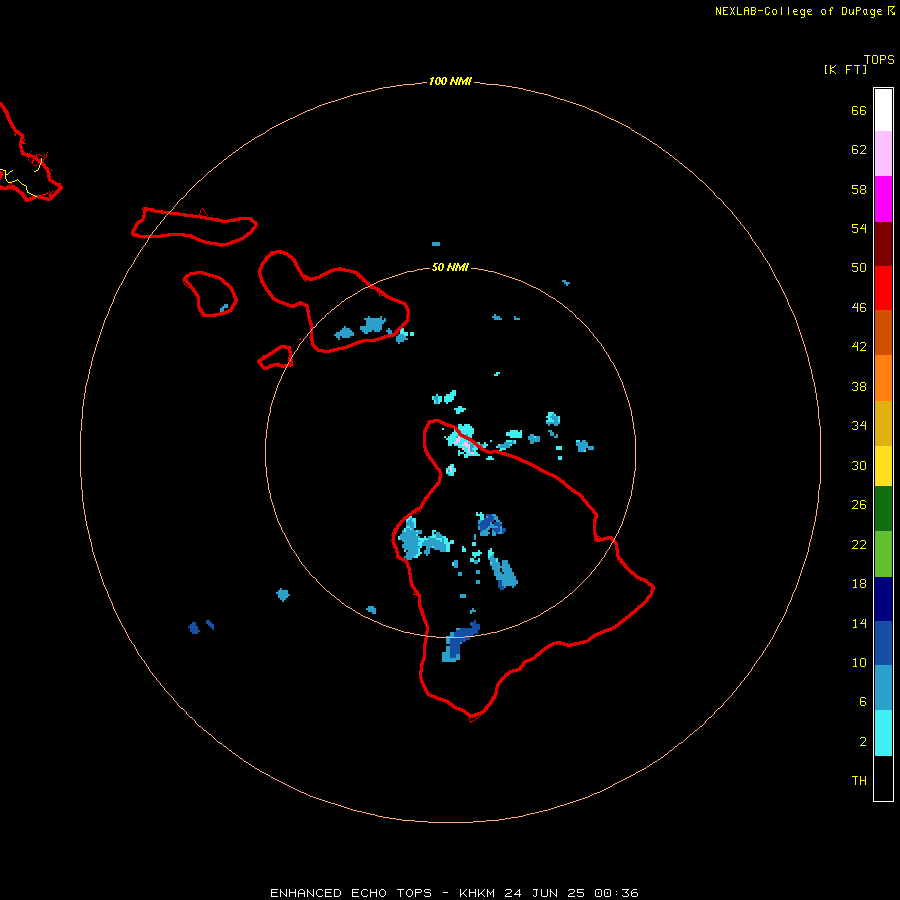The image size is (900, 900).
Task: Click the 30 legend value
Action: pos(859,465)
